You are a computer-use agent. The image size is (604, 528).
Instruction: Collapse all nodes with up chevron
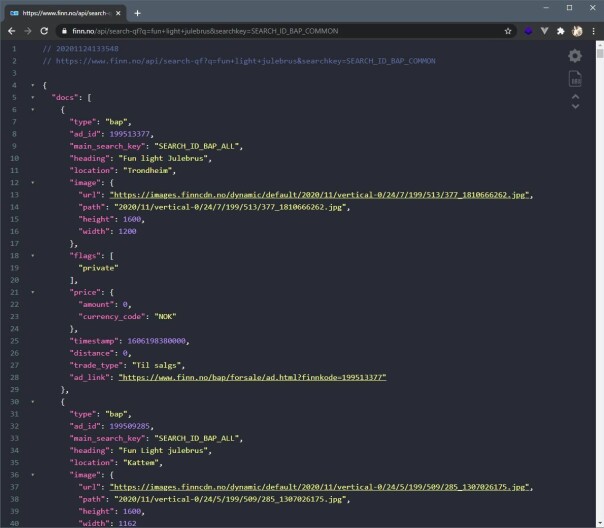pos(575,96)
